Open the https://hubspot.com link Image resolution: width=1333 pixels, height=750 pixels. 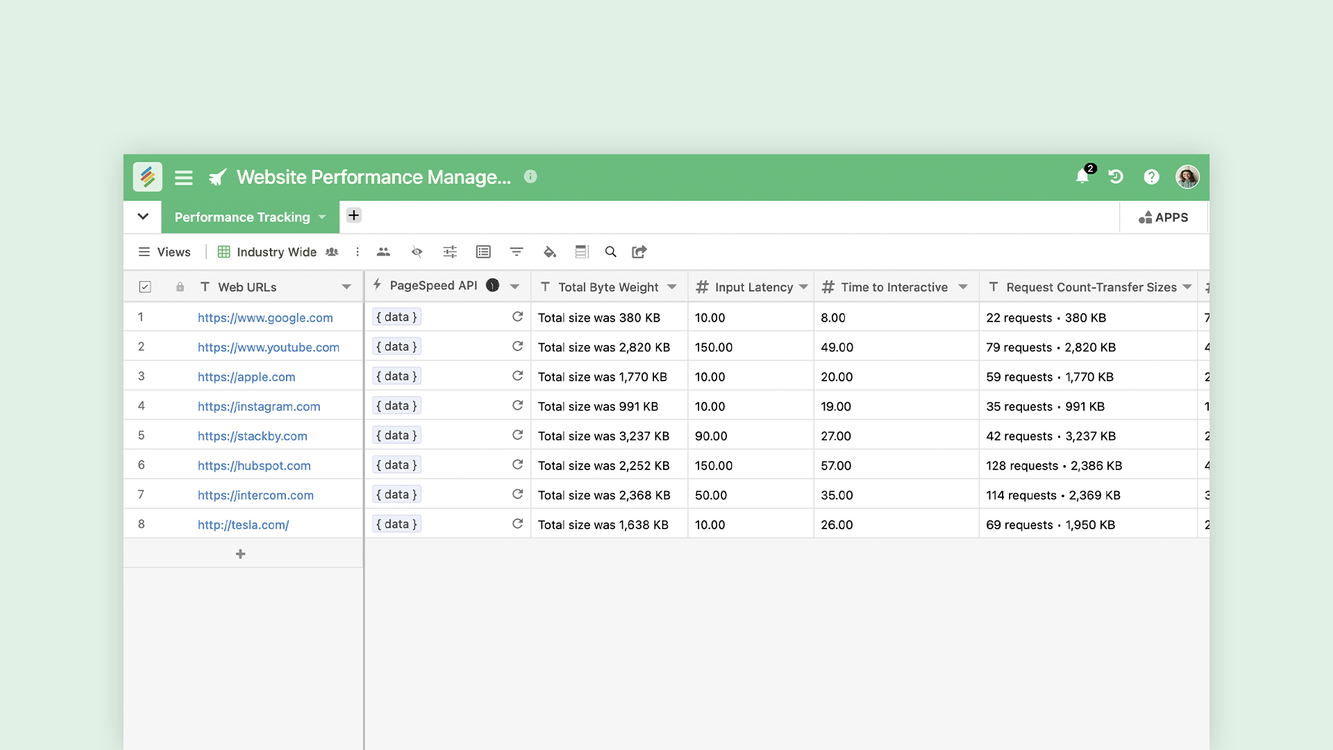(x=254, y=465)
